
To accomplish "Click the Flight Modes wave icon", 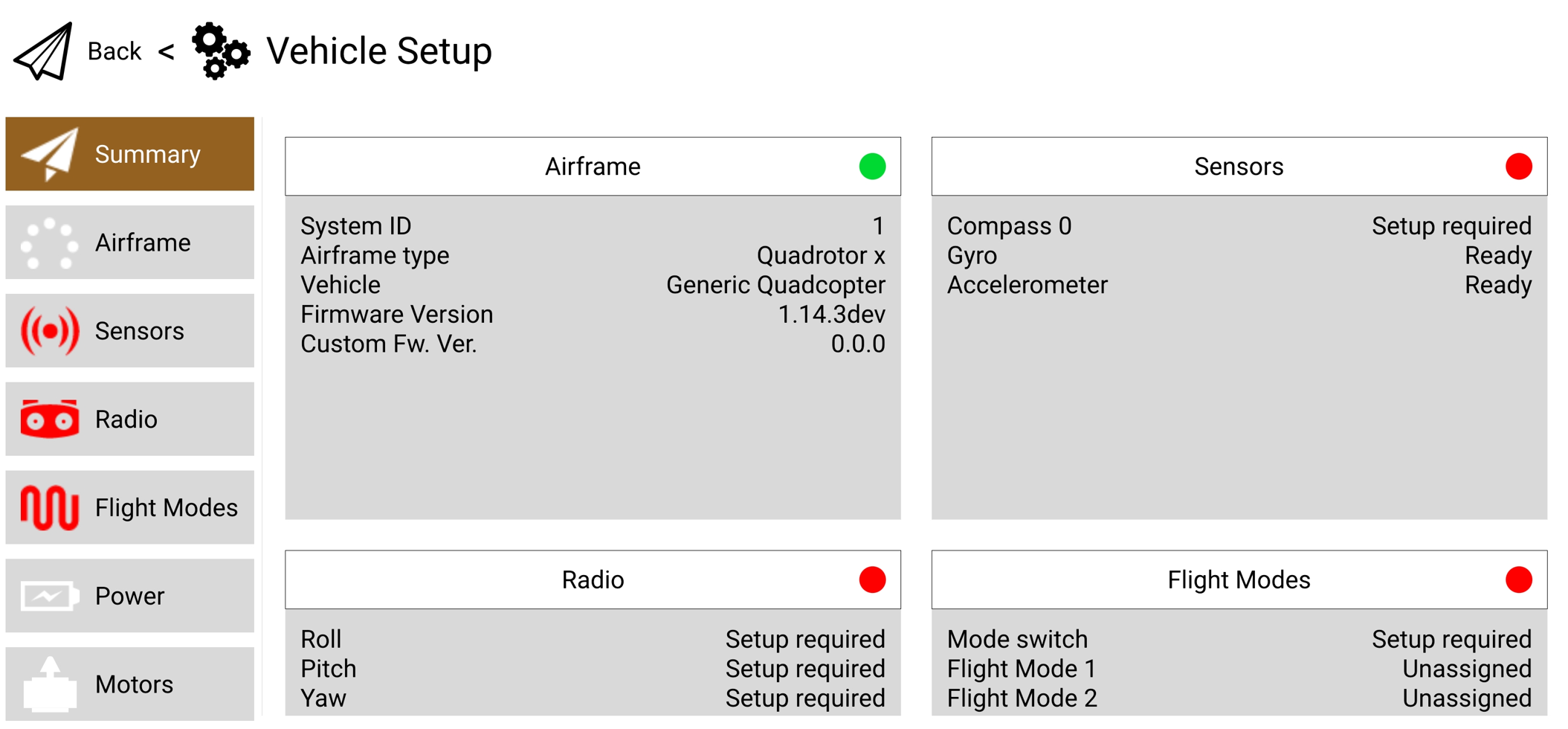I will click(x=49, y=507).
